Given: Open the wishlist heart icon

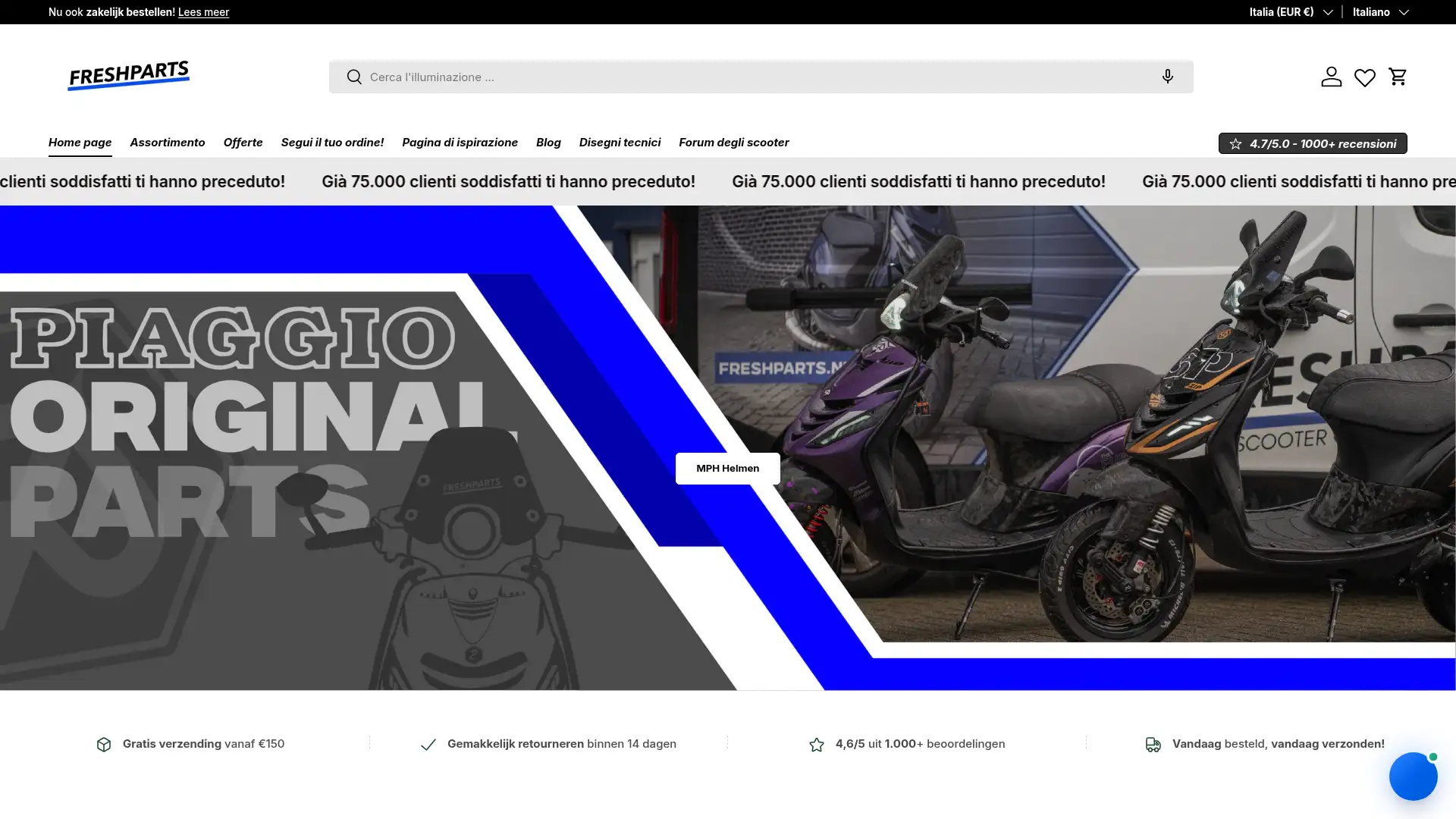Looking at the screenshot, I should (1365, 77).
